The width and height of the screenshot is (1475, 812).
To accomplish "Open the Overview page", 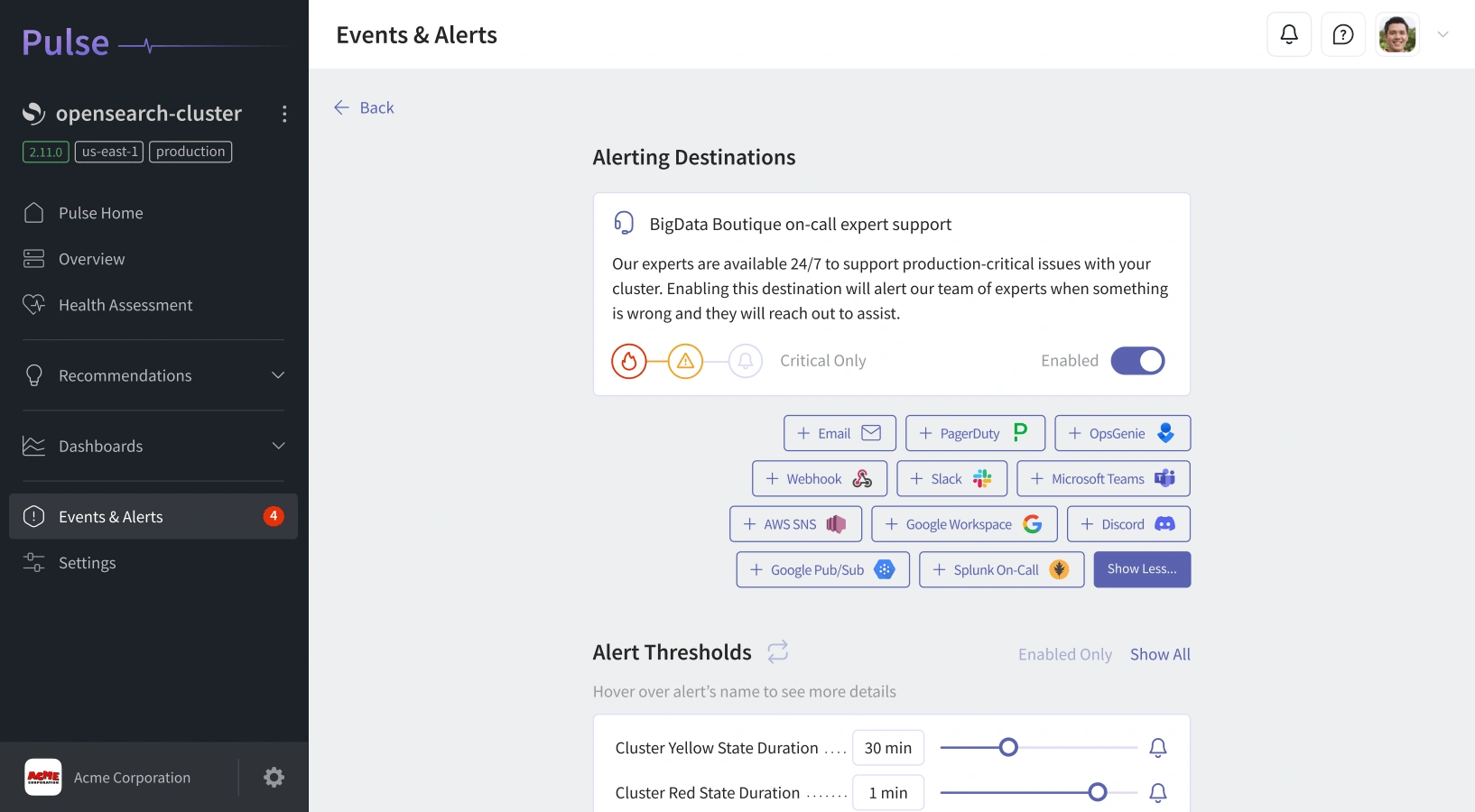I will point(91,259).
